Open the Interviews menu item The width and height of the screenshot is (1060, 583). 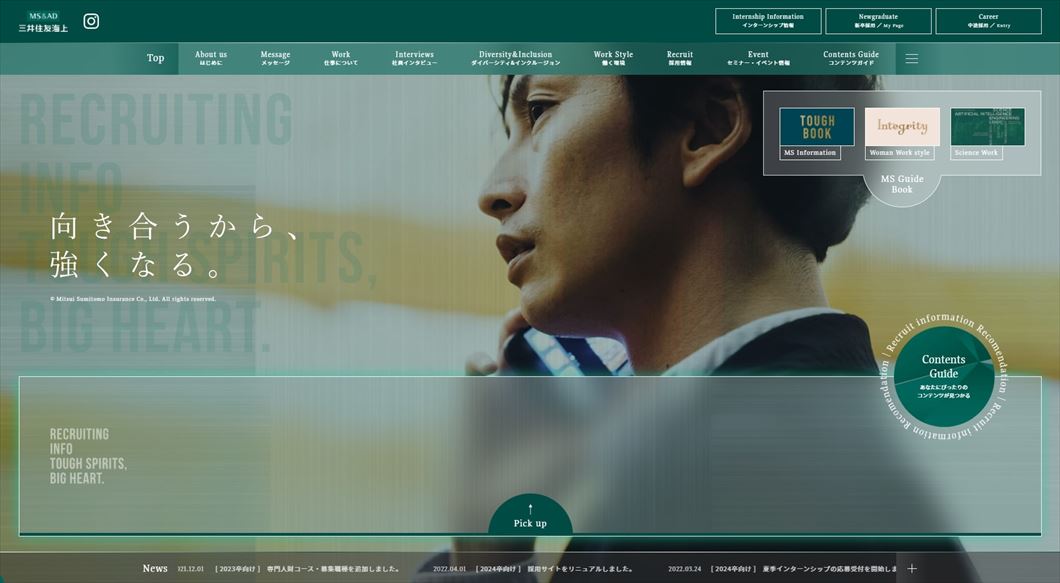pos(414,58)
